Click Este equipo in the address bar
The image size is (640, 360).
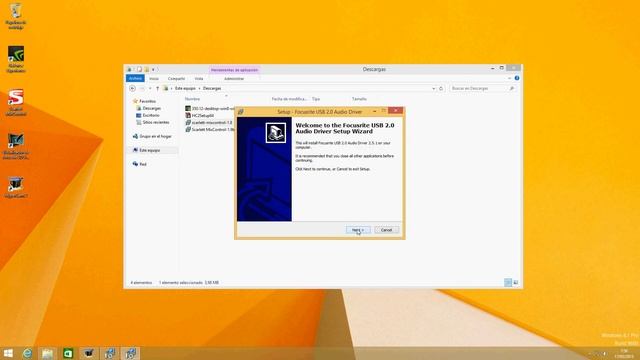pyautogui.click(x=185, y=88)
